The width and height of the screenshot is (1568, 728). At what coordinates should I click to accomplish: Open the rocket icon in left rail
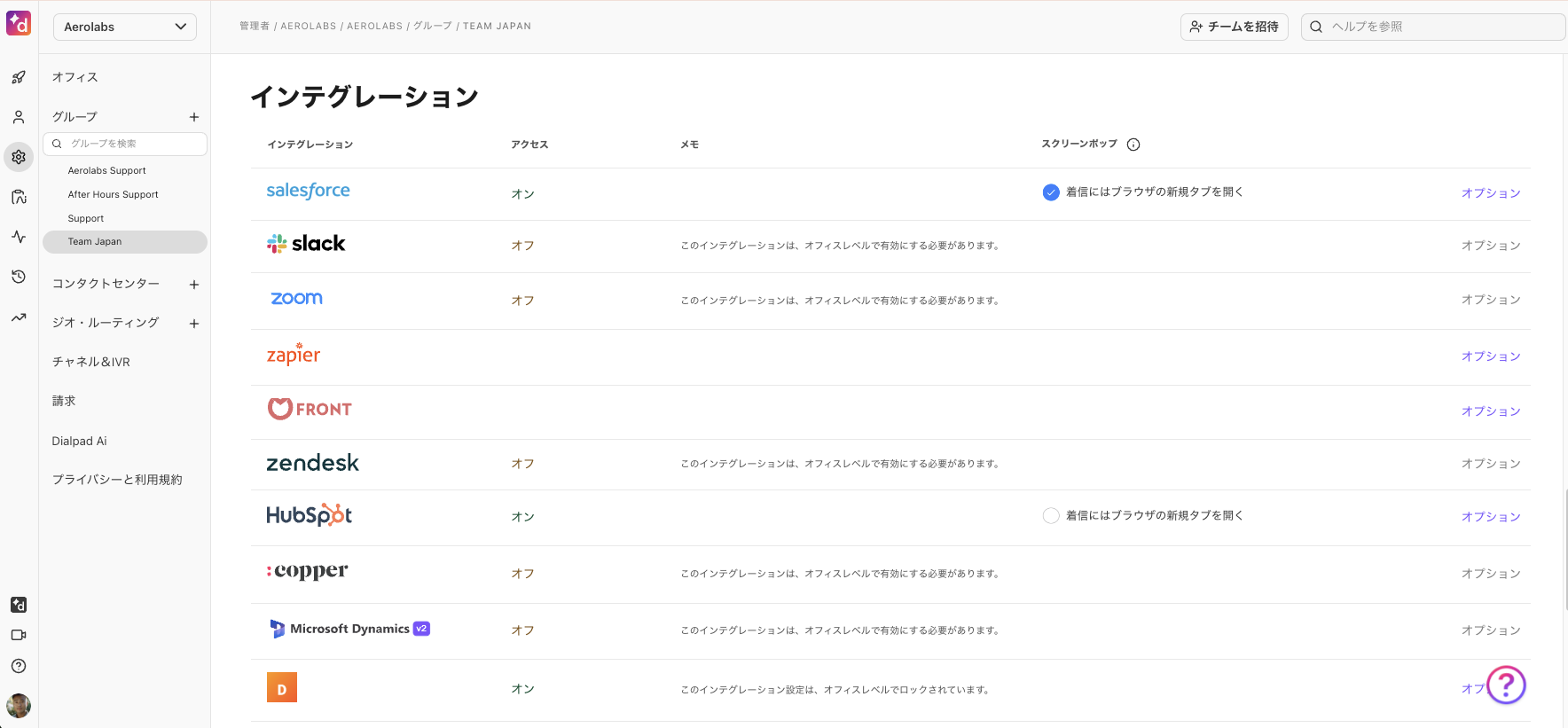point(19,77)
